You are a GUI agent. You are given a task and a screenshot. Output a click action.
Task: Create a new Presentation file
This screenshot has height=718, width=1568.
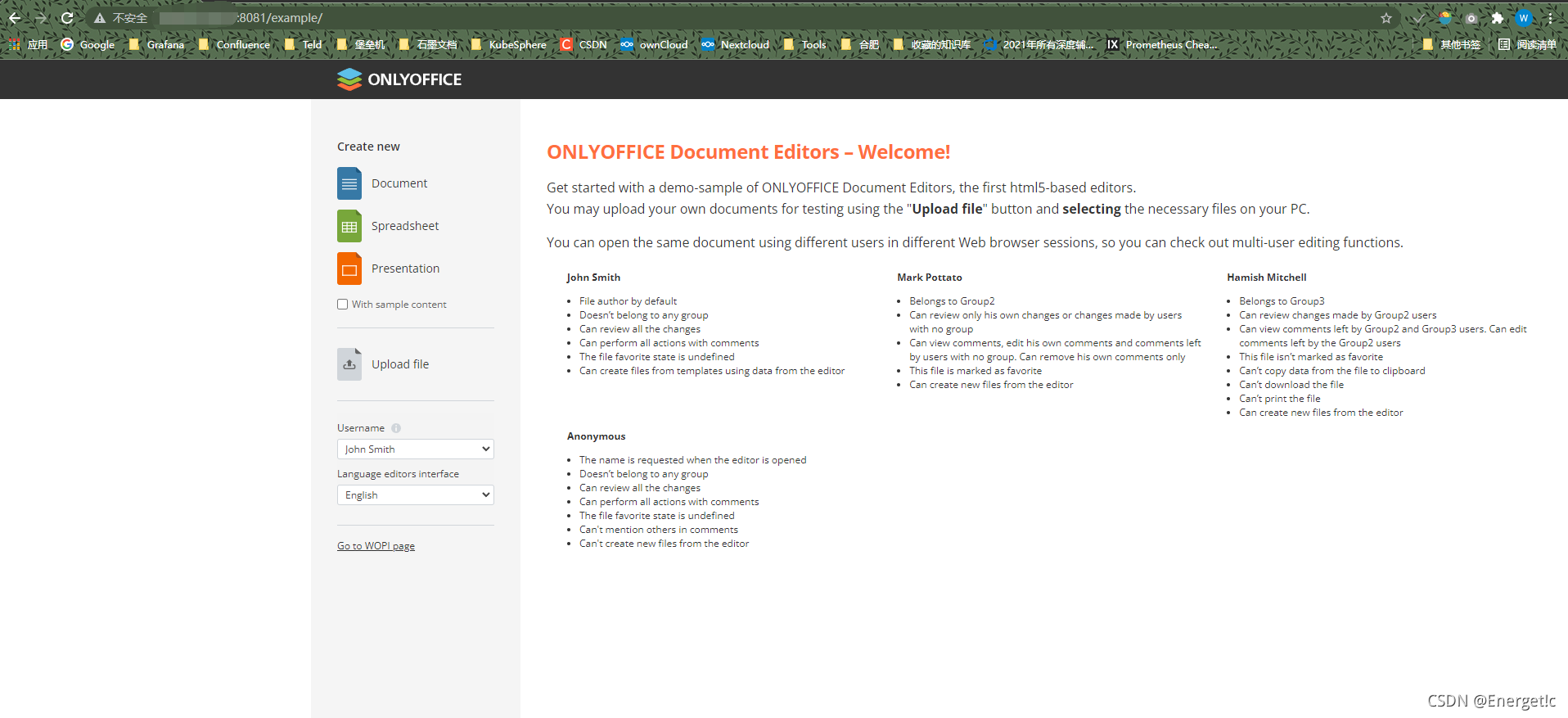pyautogui.click(x=389, y=269)
